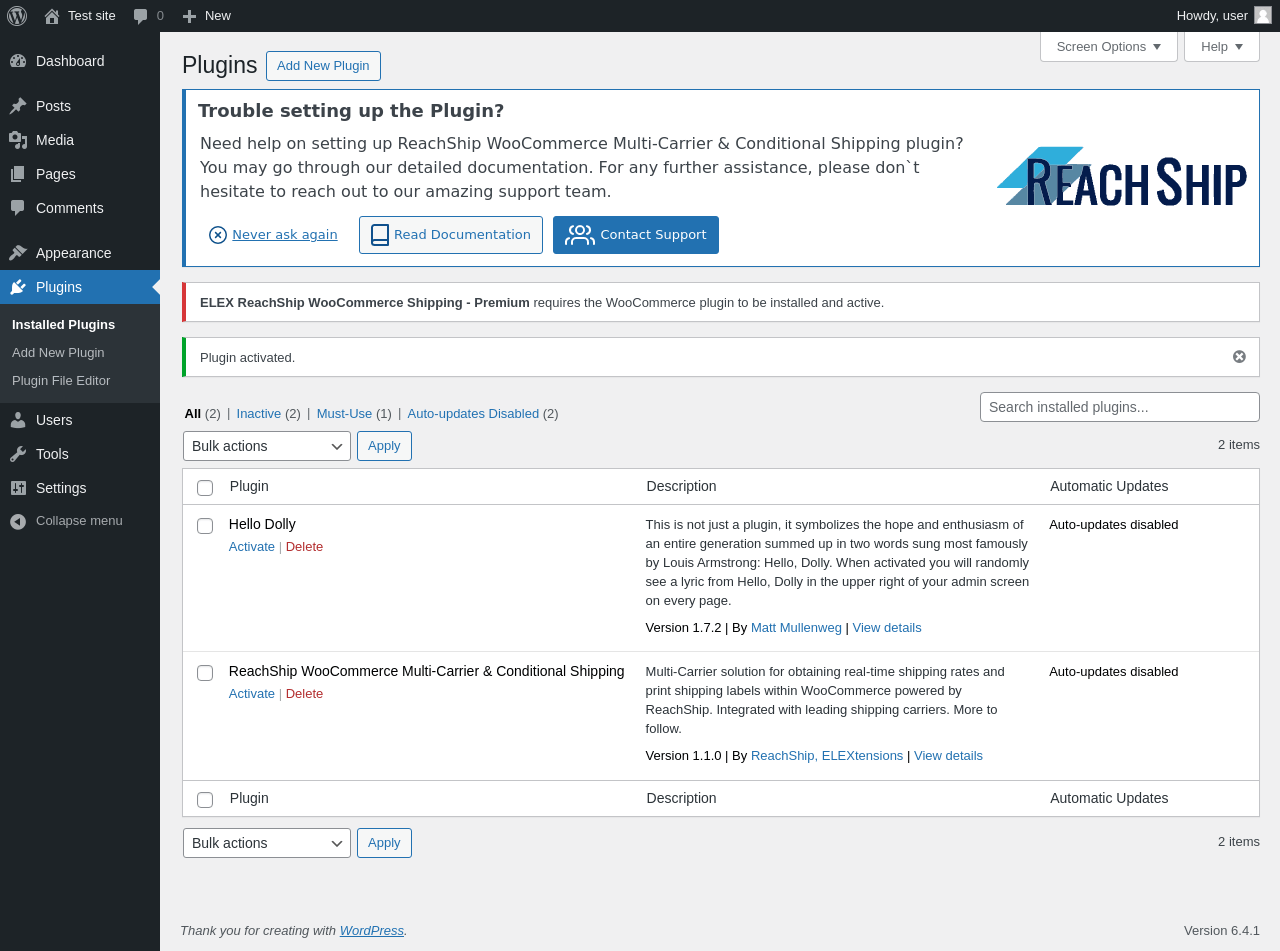
Task: Click the ReachShip logo image
Action: 1121,177
